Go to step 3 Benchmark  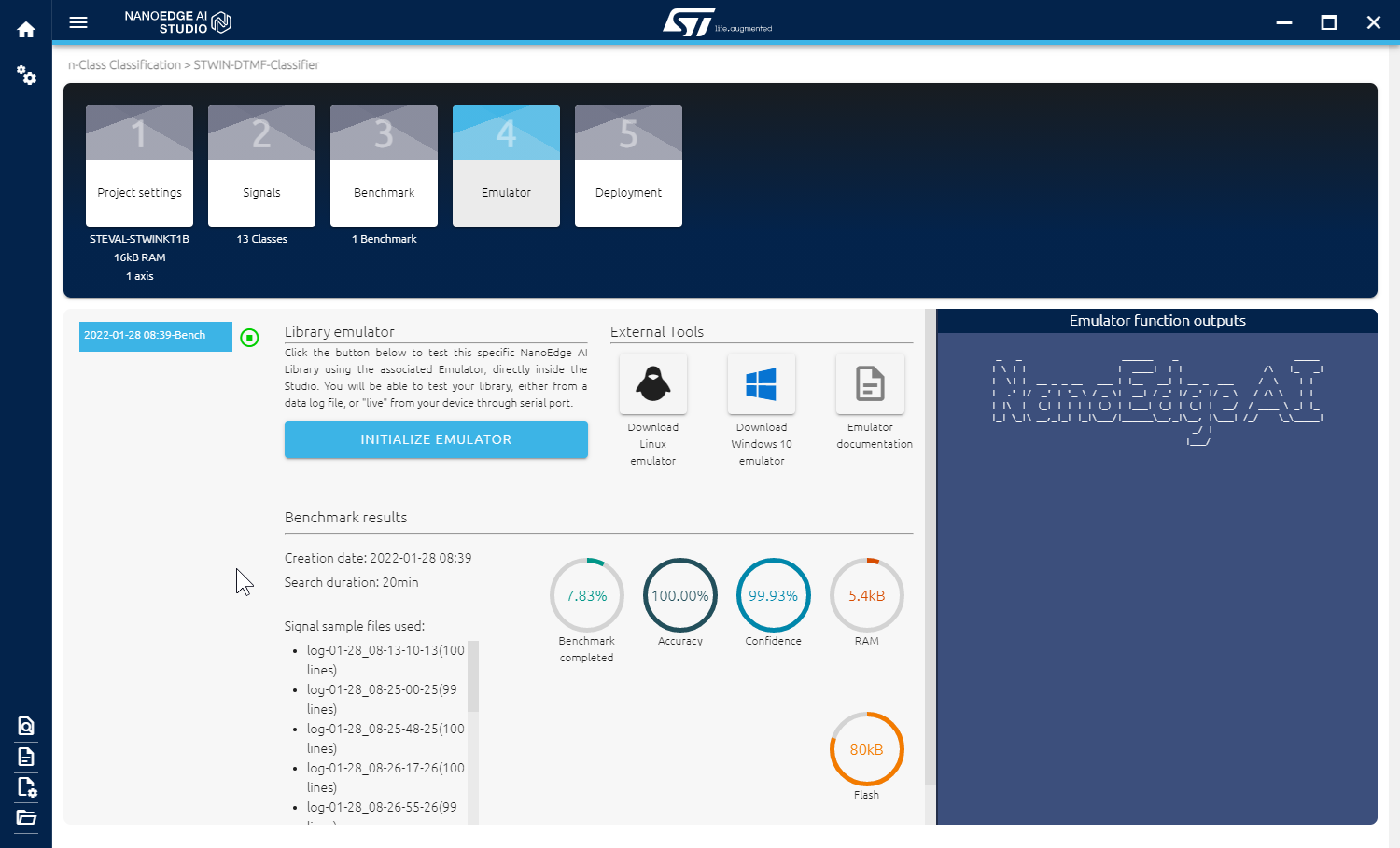[384, 166]
